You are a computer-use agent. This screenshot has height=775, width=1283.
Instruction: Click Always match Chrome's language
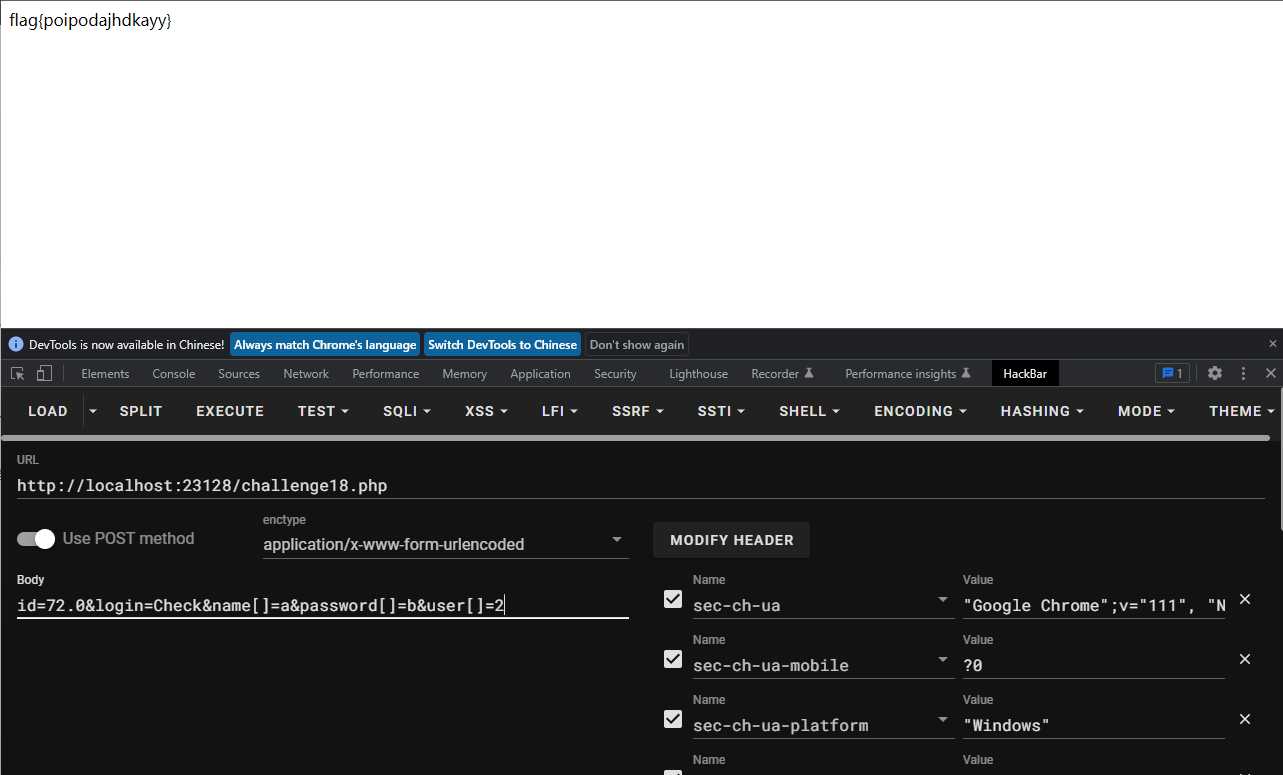325,344
